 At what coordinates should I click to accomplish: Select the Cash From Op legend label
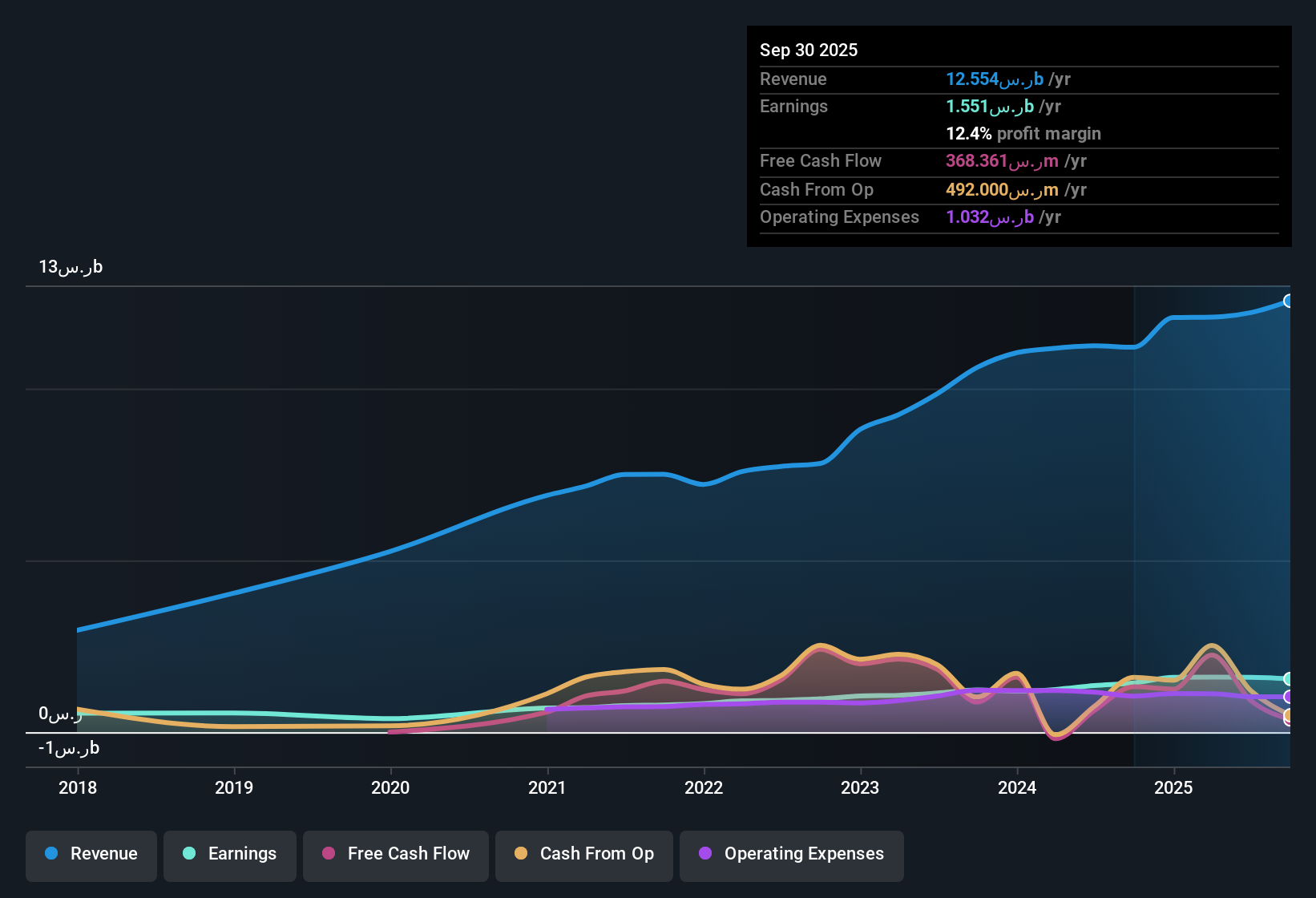(597, 854)
